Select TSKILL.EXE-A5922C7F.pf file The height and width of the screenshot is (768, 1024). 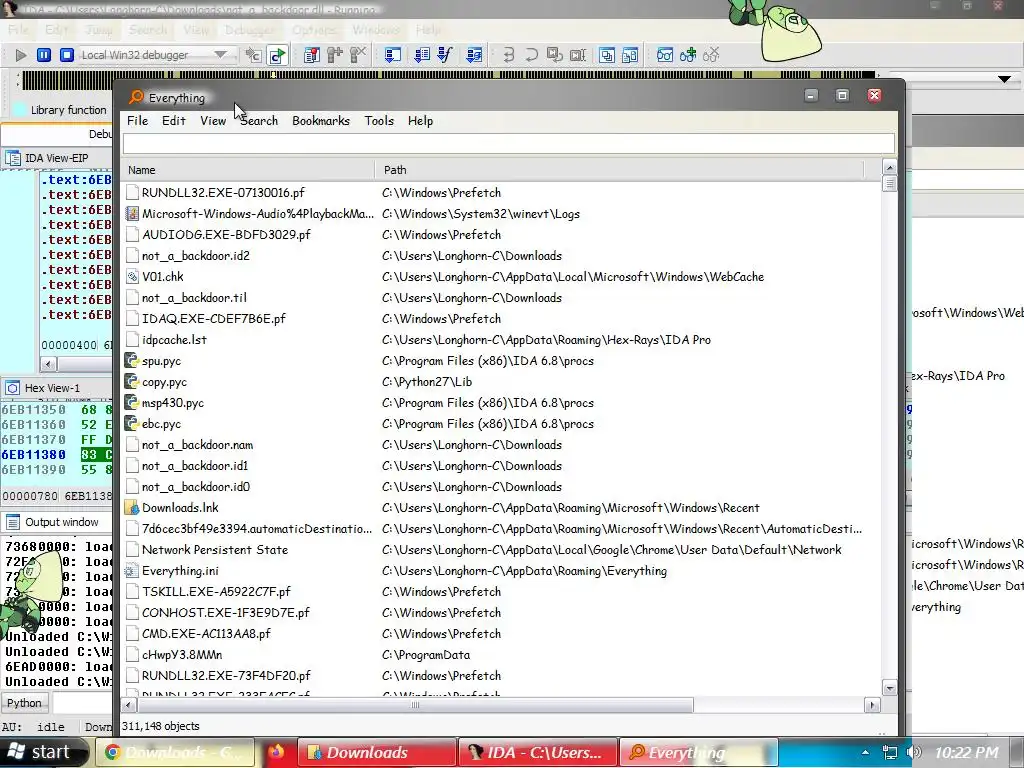click(x=216, y=592)
